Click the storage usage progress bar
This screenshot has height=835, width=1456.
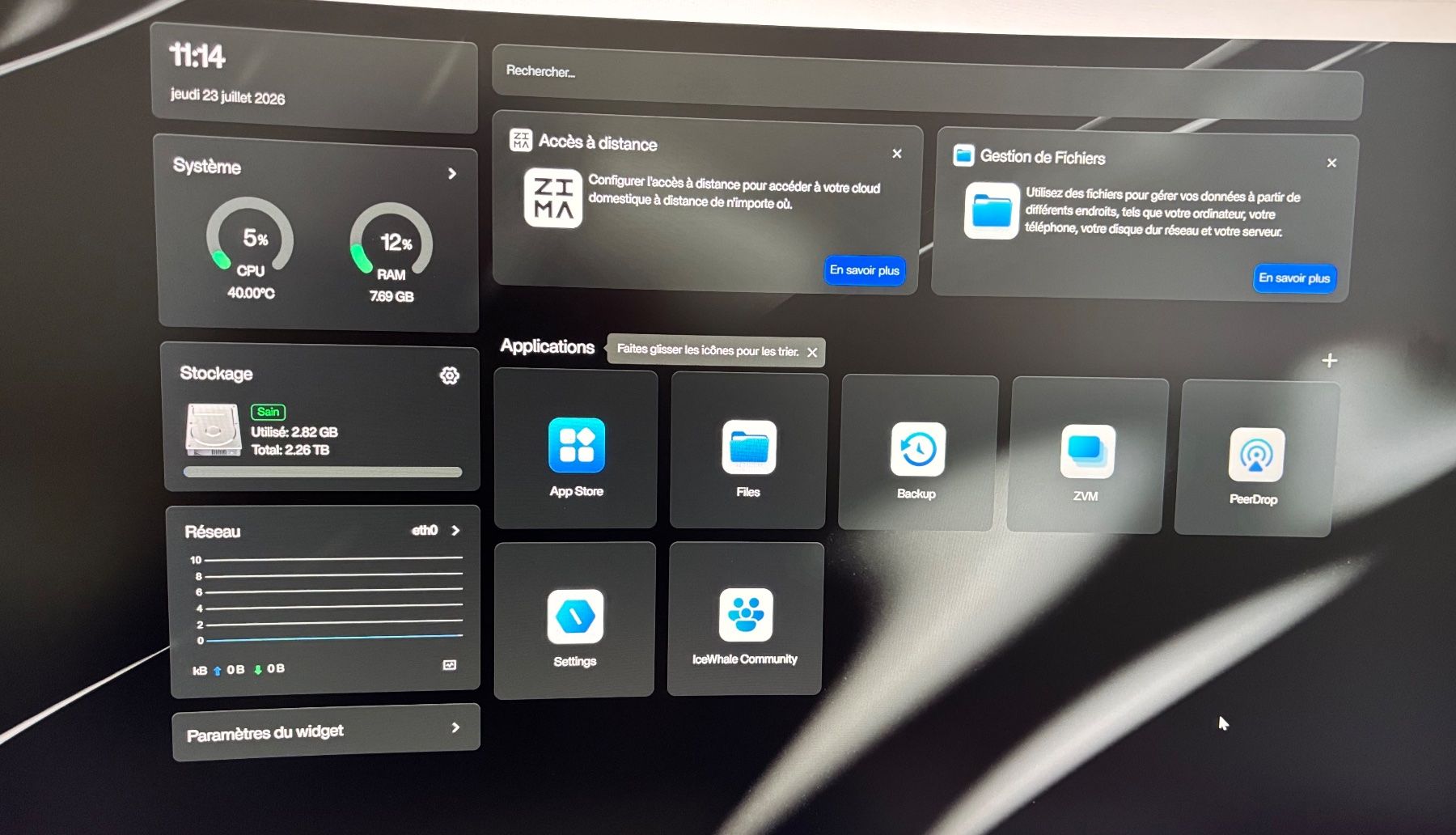coord(323,472)
